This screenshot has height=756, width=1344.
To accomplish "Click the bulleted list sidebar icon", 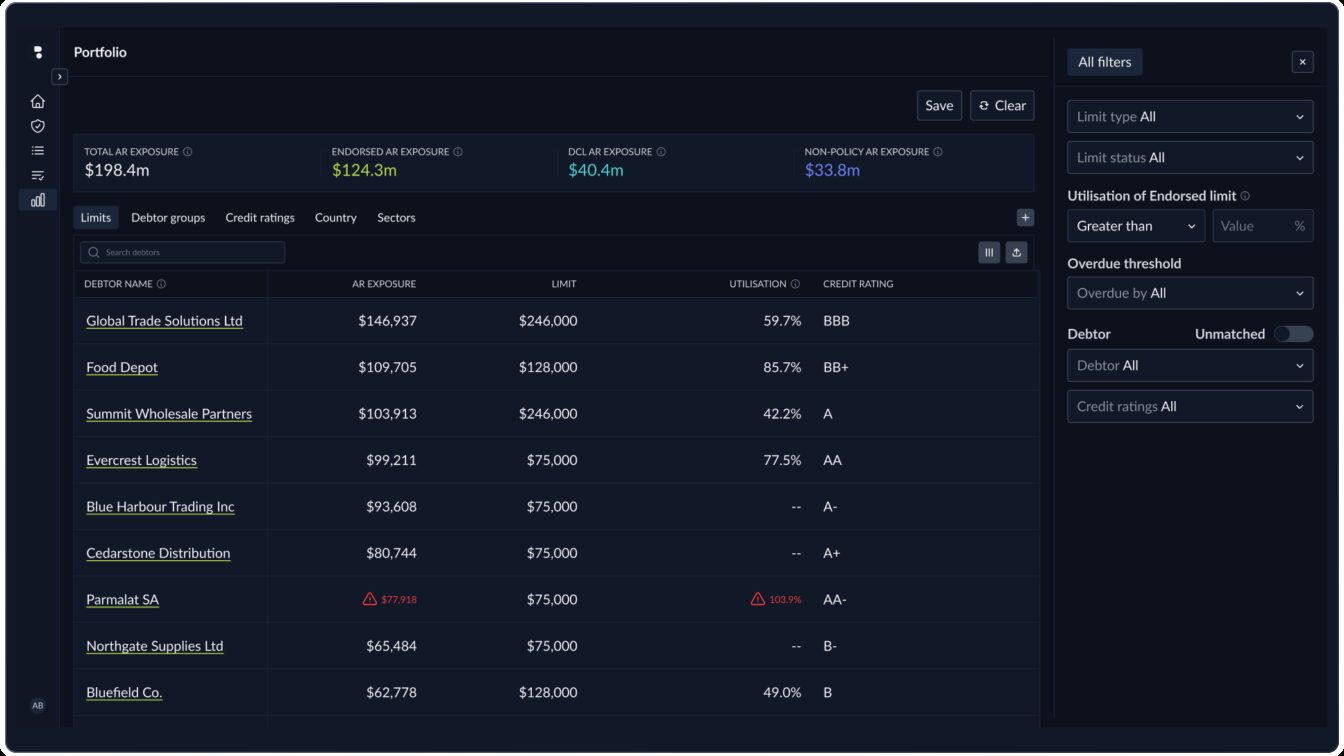I will (x=37, y=151).
